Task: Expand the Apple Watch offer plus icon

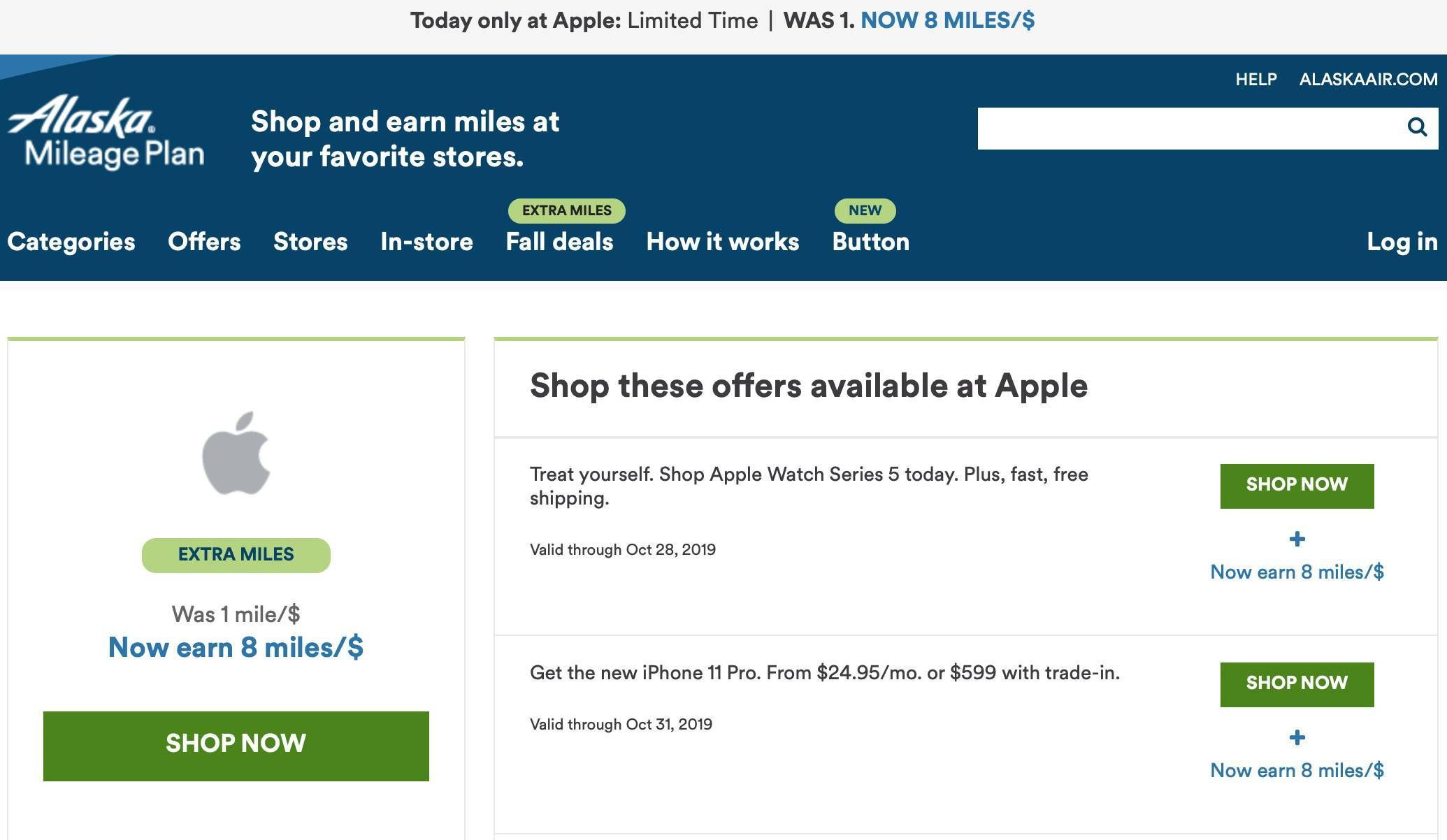Action: (1297, 539)
